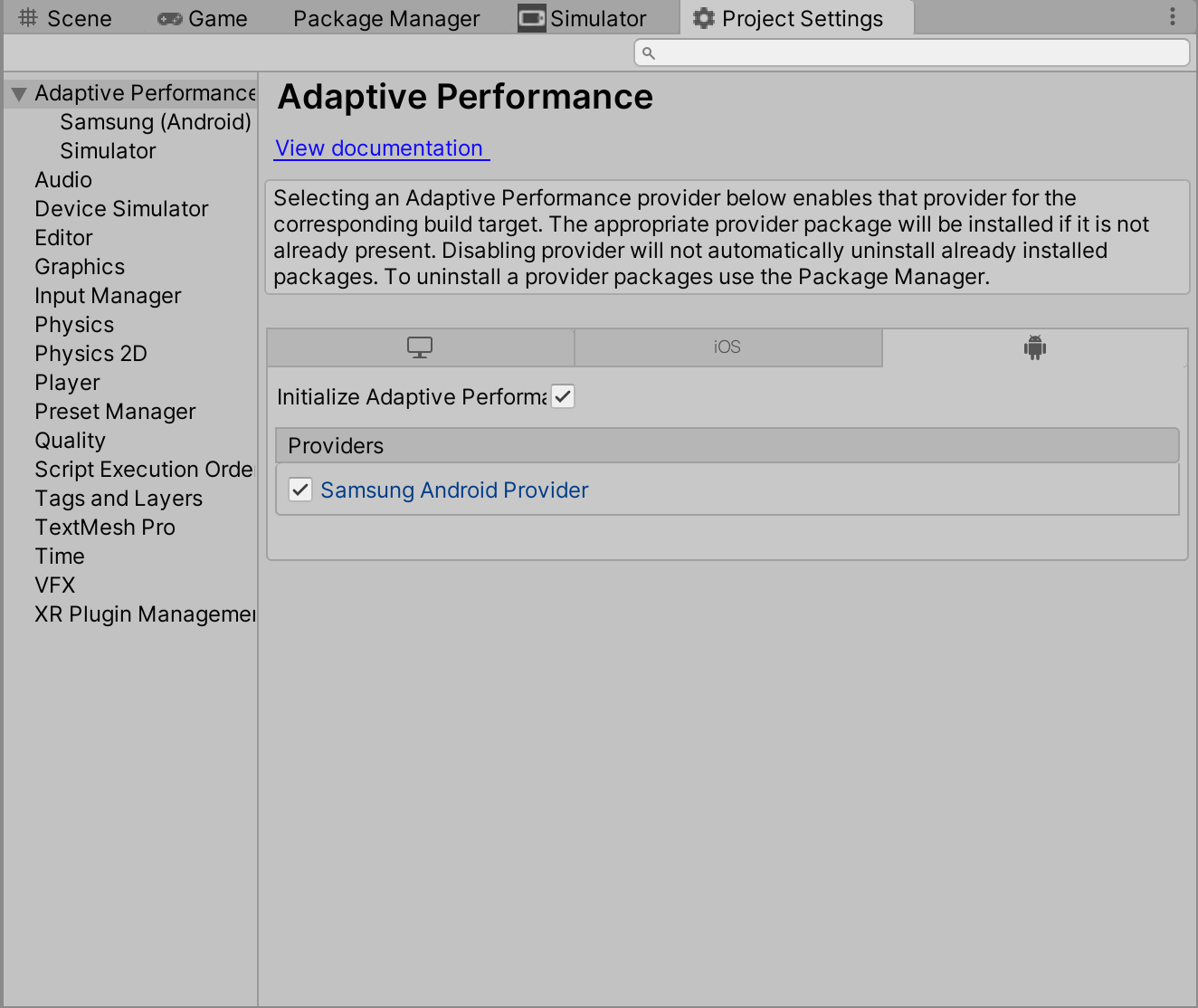Switch to the iOS platform tab
1198x1008 pixels.
coord(728,347)
